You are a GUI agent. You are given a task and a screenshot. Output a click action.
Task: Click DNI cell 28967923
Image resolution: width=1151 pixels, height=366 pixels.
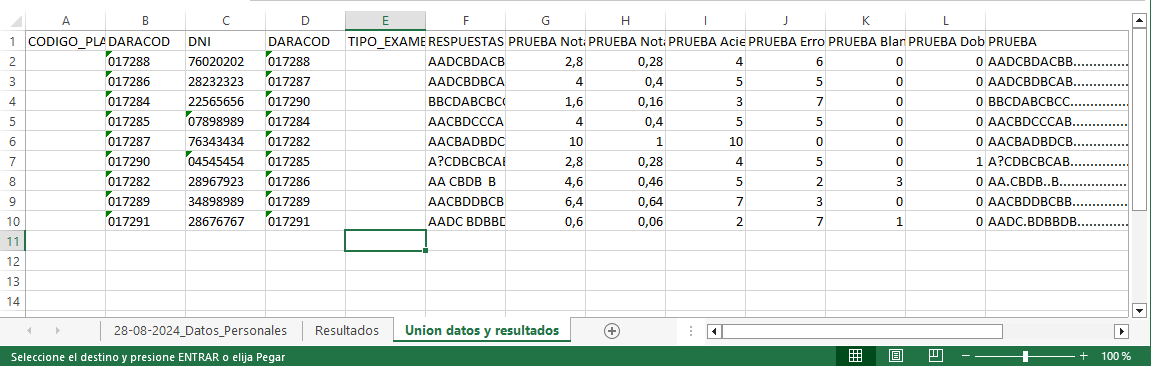tap(225, 181)
